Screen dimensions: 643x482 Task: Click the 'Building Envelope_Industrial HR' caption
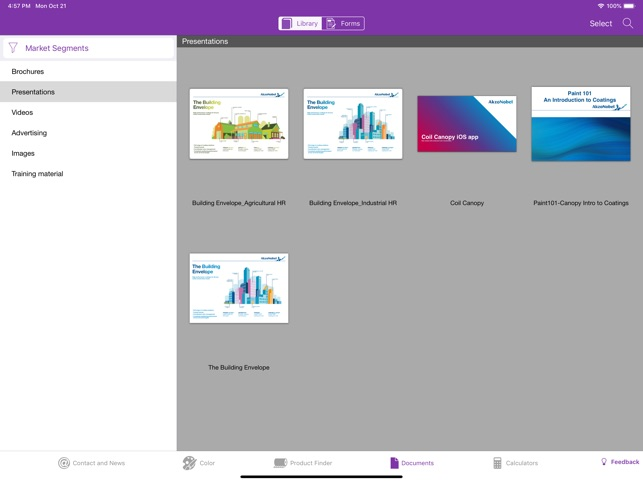click(x=353, y=203)
